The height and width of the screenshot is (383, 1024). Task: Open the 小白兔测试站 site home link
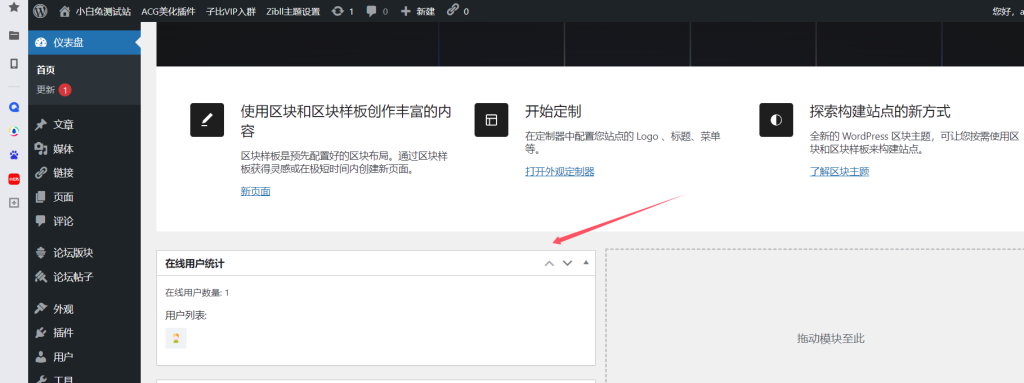(95, 11)
